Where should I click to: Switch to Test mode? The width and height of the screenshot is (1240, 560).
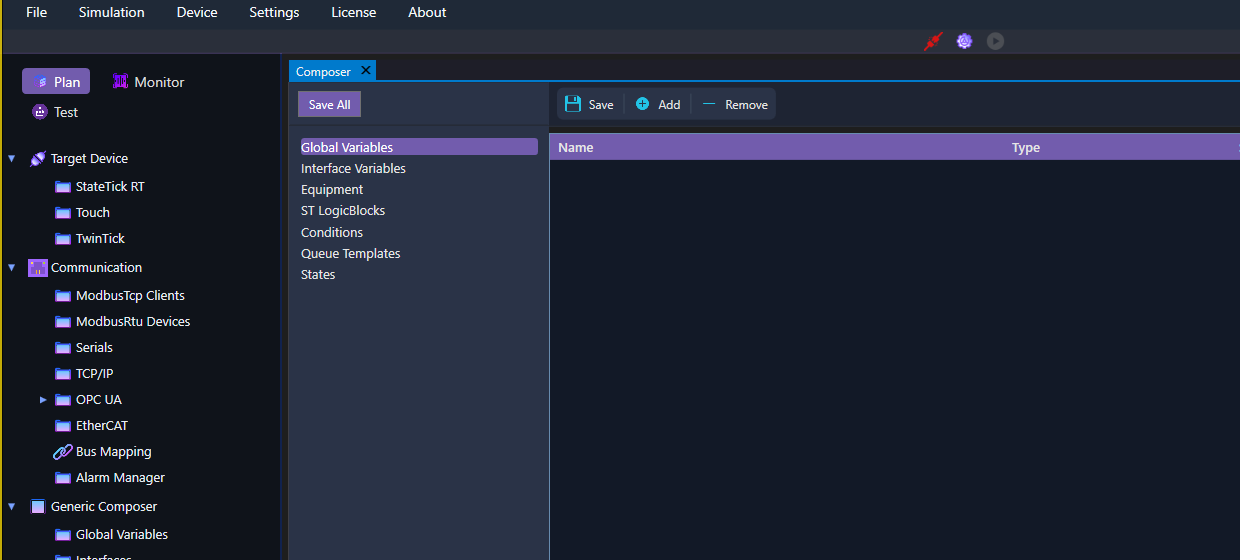[x=55, y=112]
